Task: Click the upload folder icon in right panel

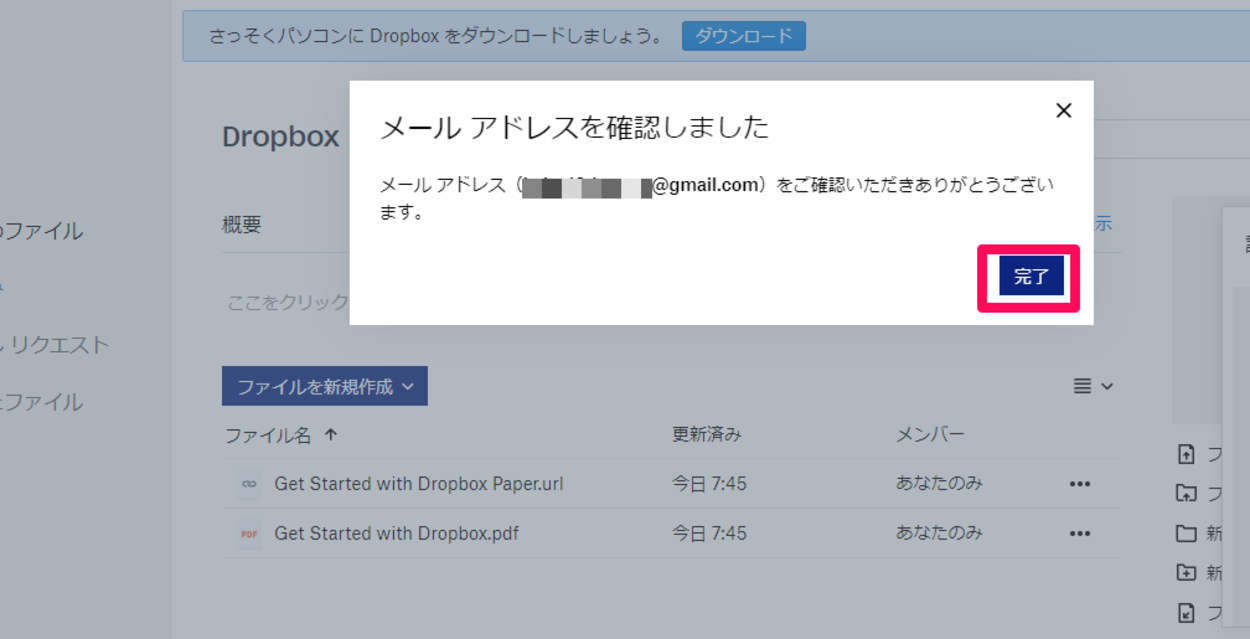Action: pyautogui.click(x=1186, y=493)
